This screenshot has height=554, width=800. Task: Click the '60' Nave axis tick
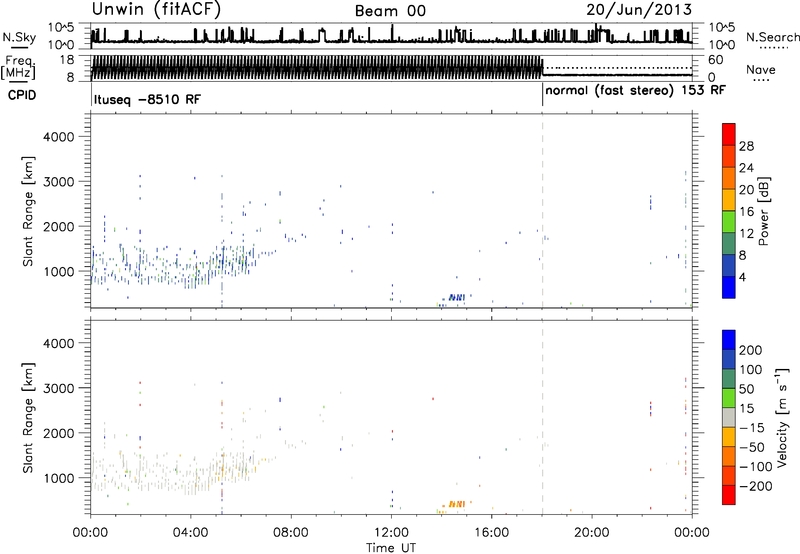pos(716,60)
